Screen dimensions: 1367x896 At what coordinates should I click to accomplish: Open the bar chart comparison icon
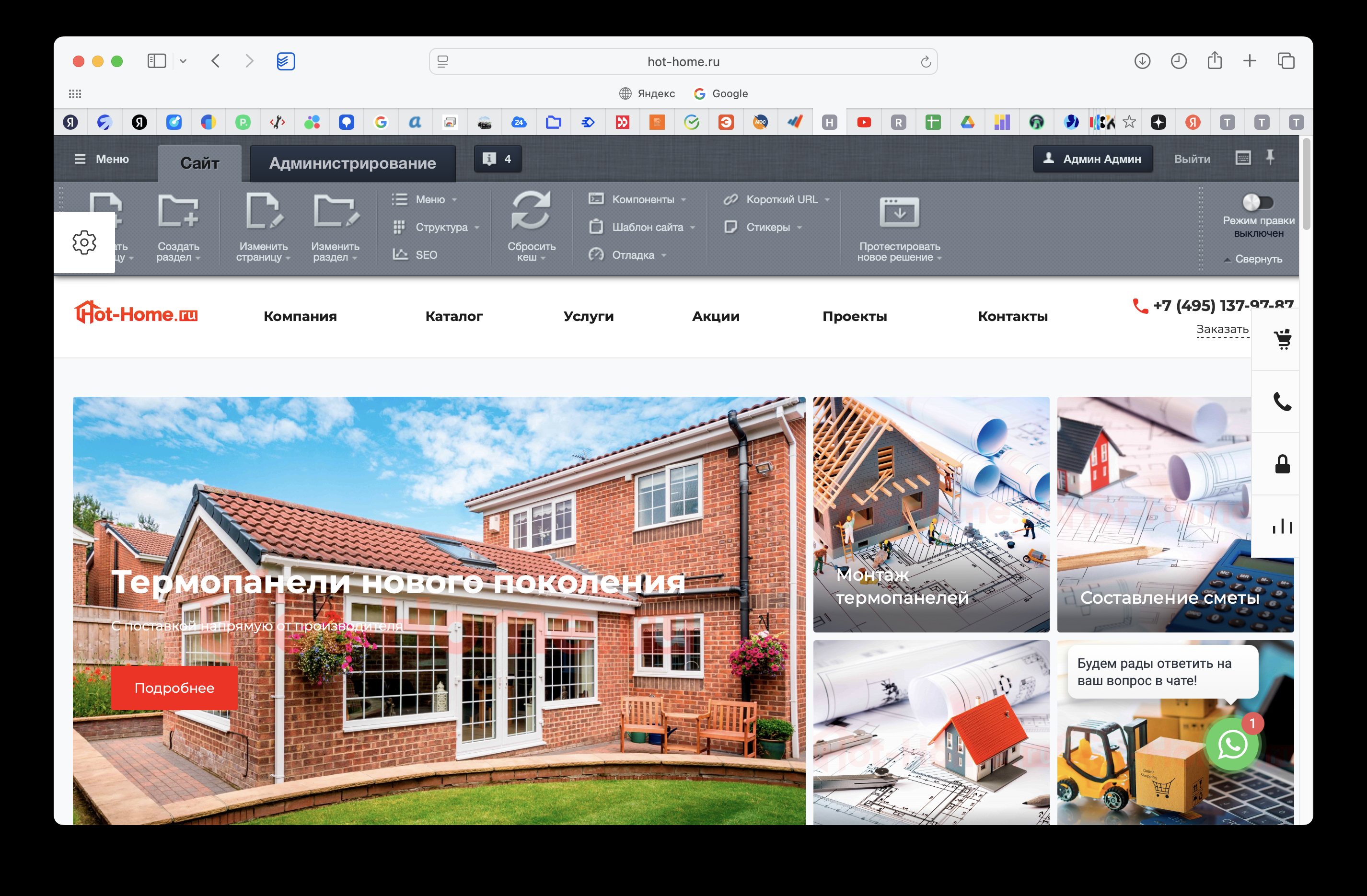1282,526
